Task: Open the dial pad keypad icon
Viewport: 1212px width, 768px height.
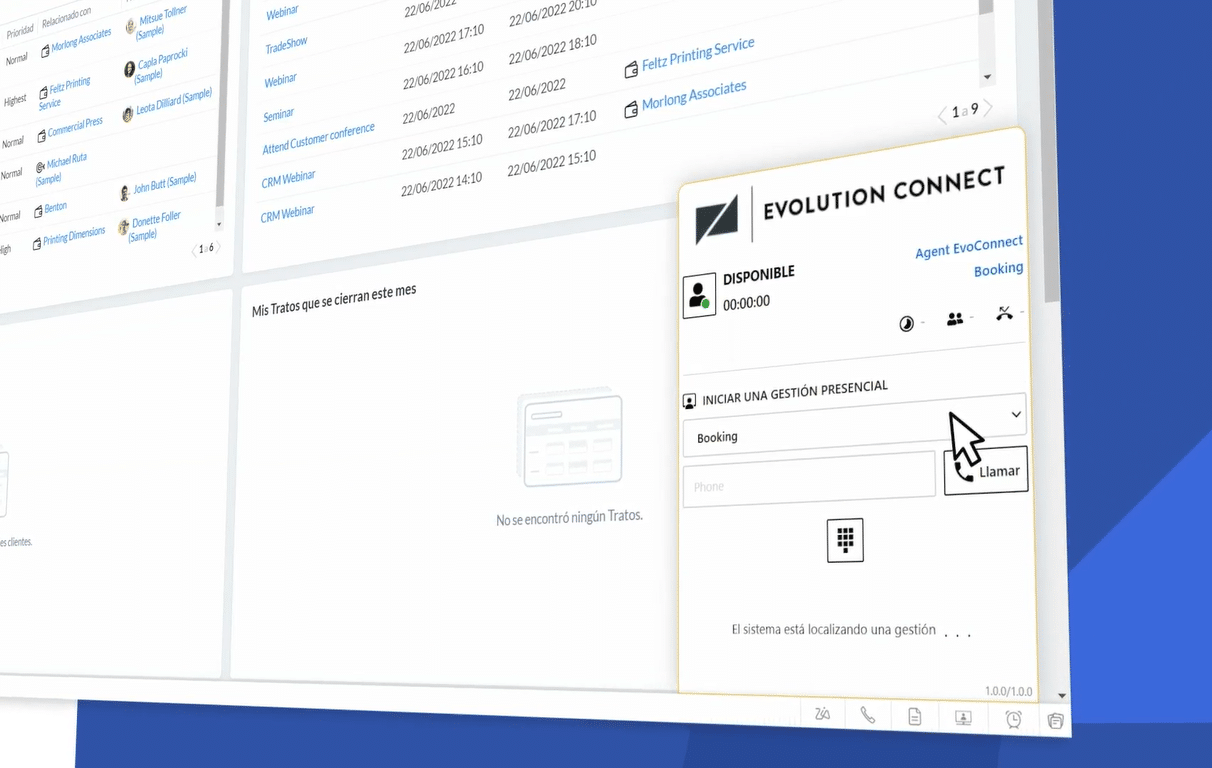Action: (845, 540)
